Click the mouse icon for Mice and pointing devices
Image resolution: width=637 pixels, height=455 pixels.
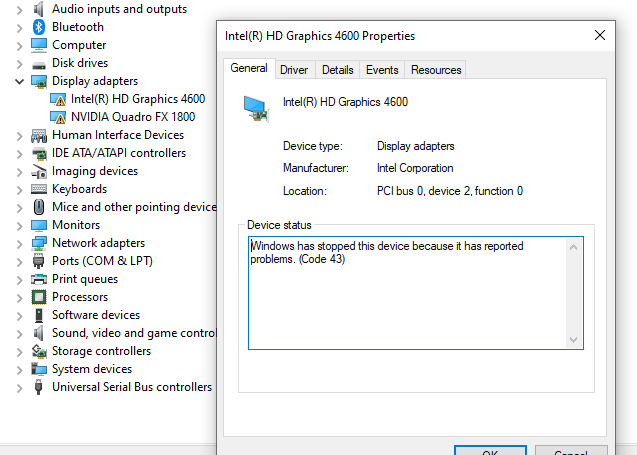[39, 207]
